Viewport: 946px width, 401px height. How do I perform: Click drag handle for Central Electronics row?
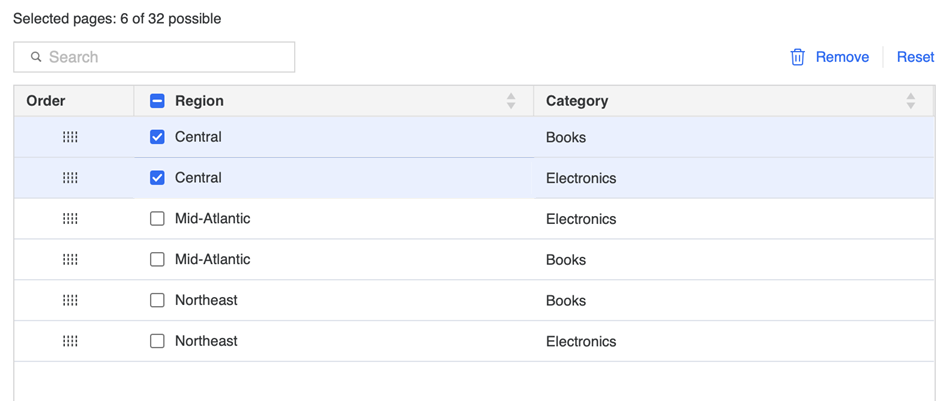coord(70,178)
